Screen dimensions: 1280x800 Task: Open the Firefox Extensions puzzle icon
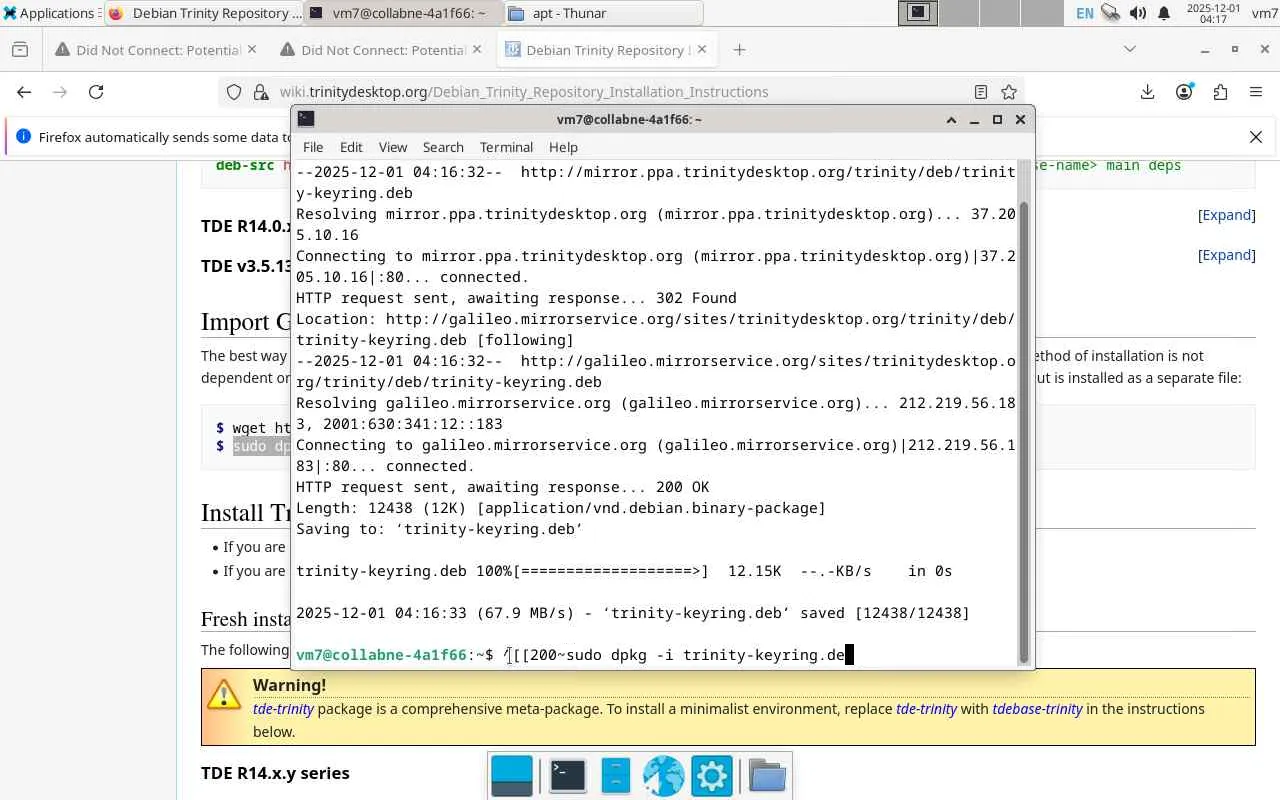pos(1220,92)
